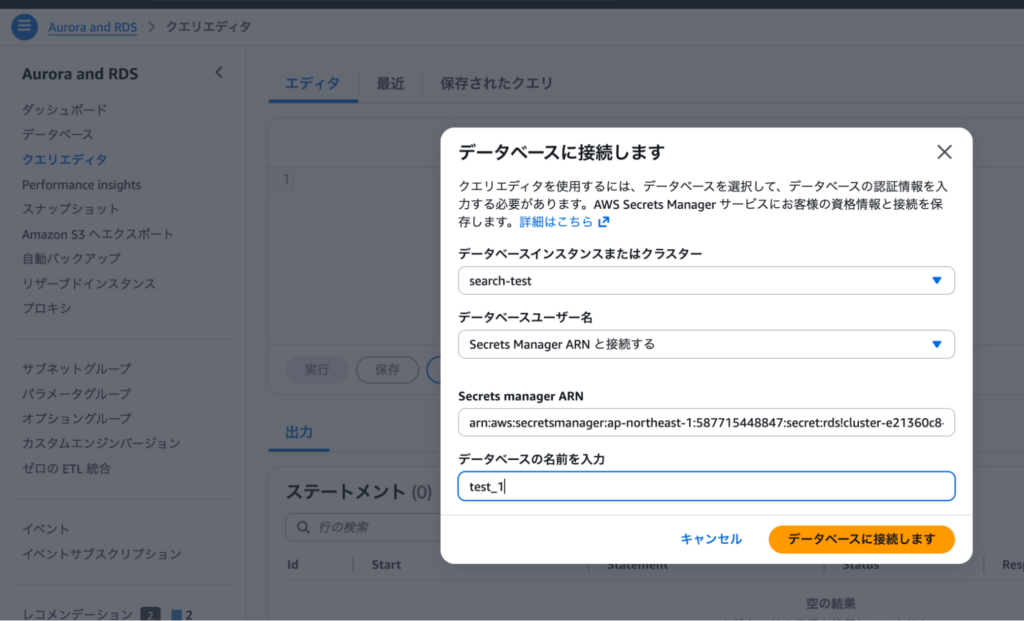Collapse the Aurora and RDS sidebar
This screenshot has width=1024, height=621.
point(219,72)
